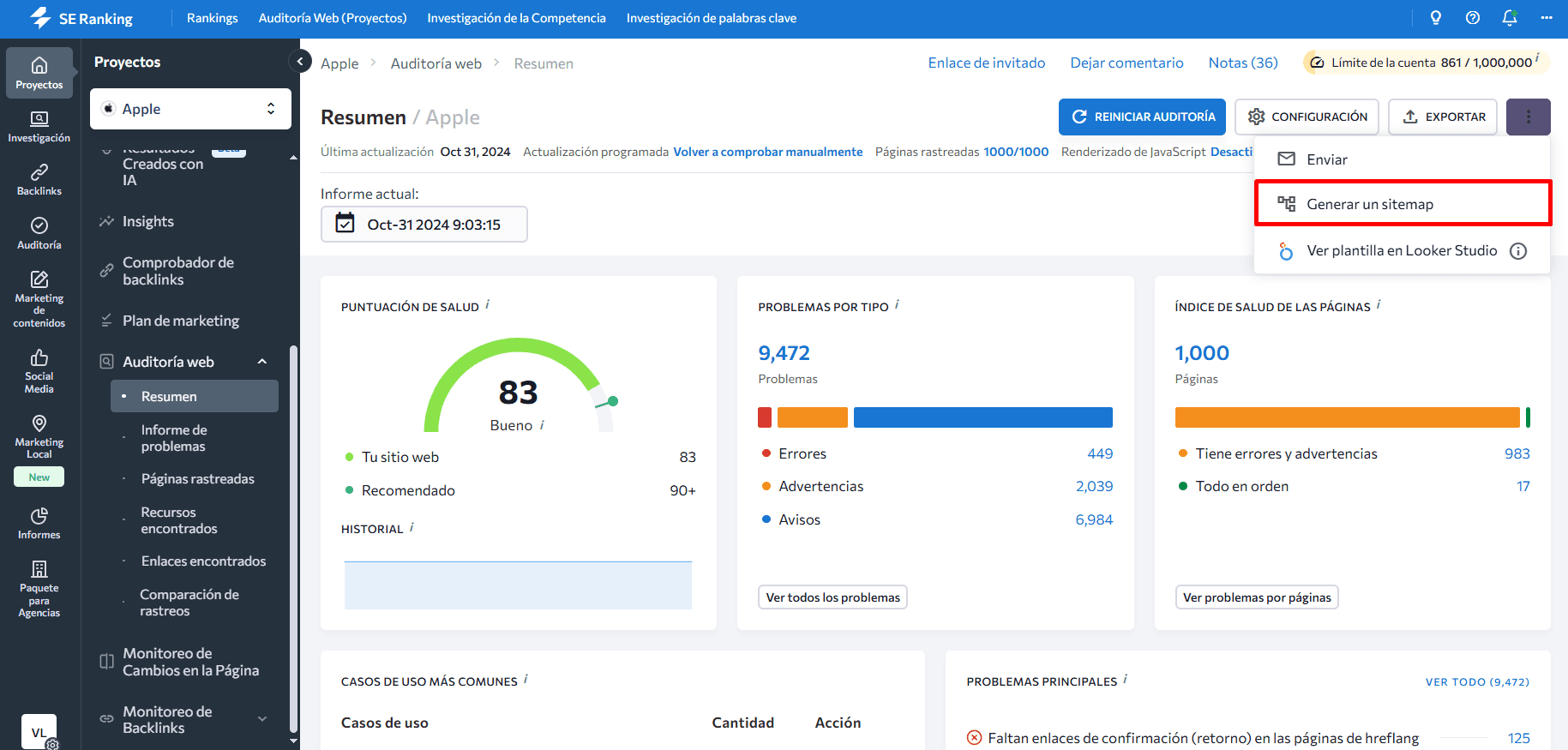Click the SE Ranking logo
This screenshot has width=1568, height=750.
81,18
